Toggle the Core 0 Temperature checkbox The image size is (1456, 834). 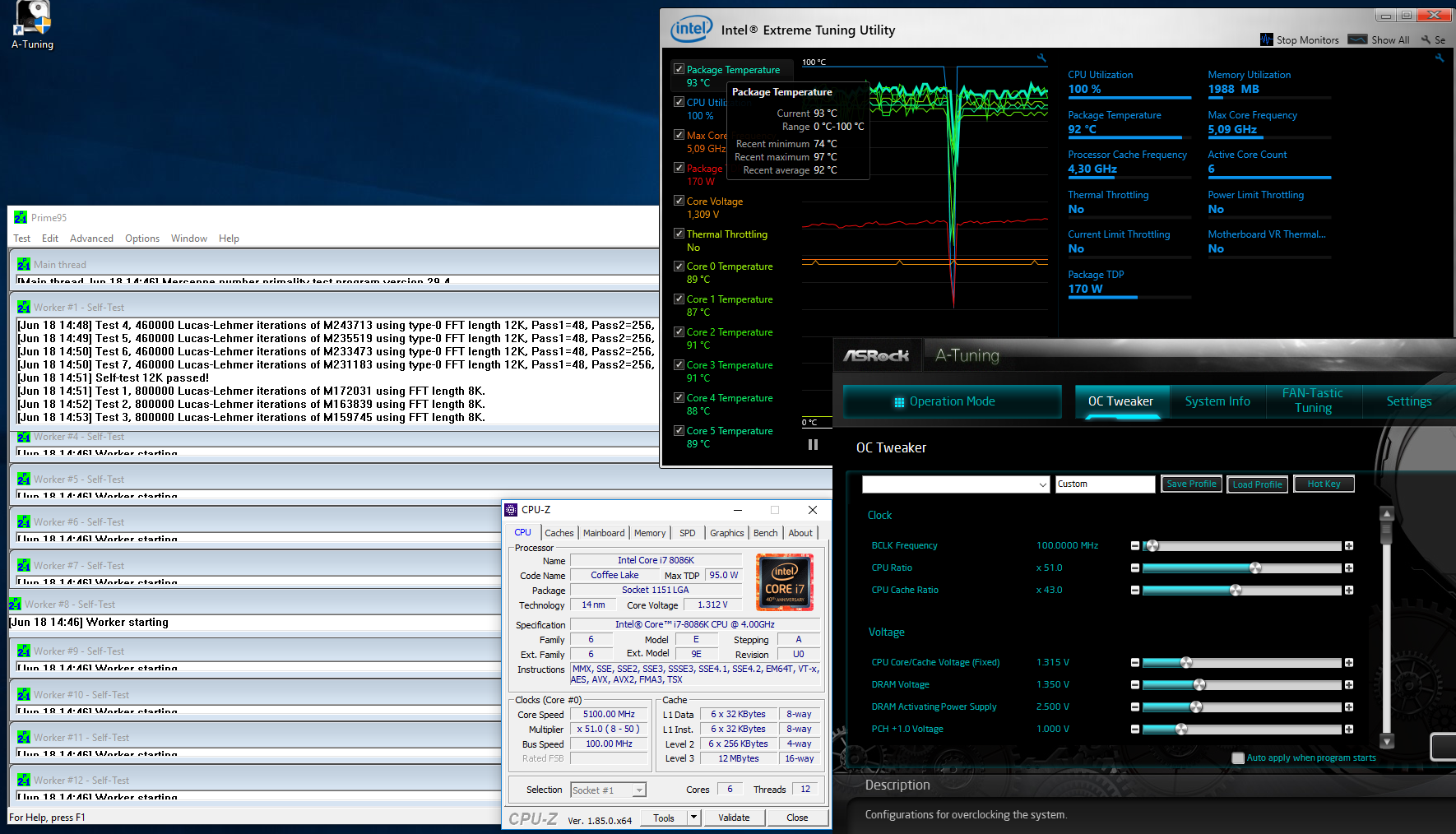(x=679, y=266)
